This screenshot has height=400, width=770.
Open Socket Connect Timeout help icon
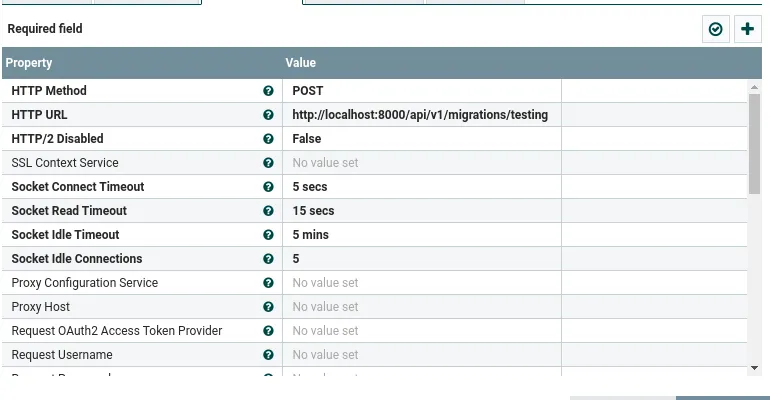pyautogui.click(x=268, y=187)
